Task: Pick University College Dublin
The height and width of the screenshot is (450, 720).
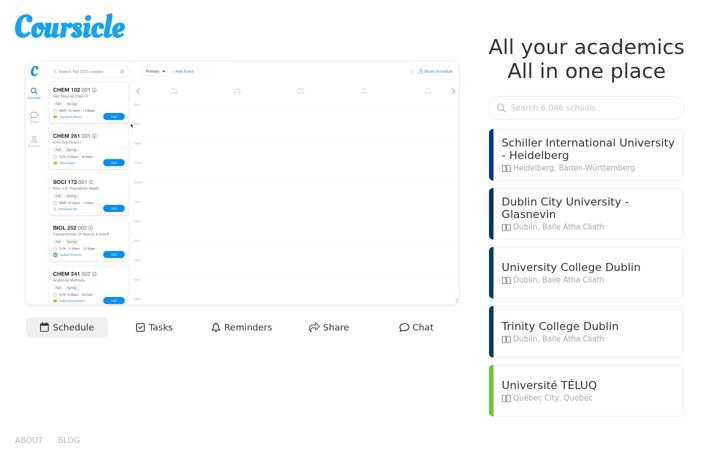Action: [x=586, y=273]
